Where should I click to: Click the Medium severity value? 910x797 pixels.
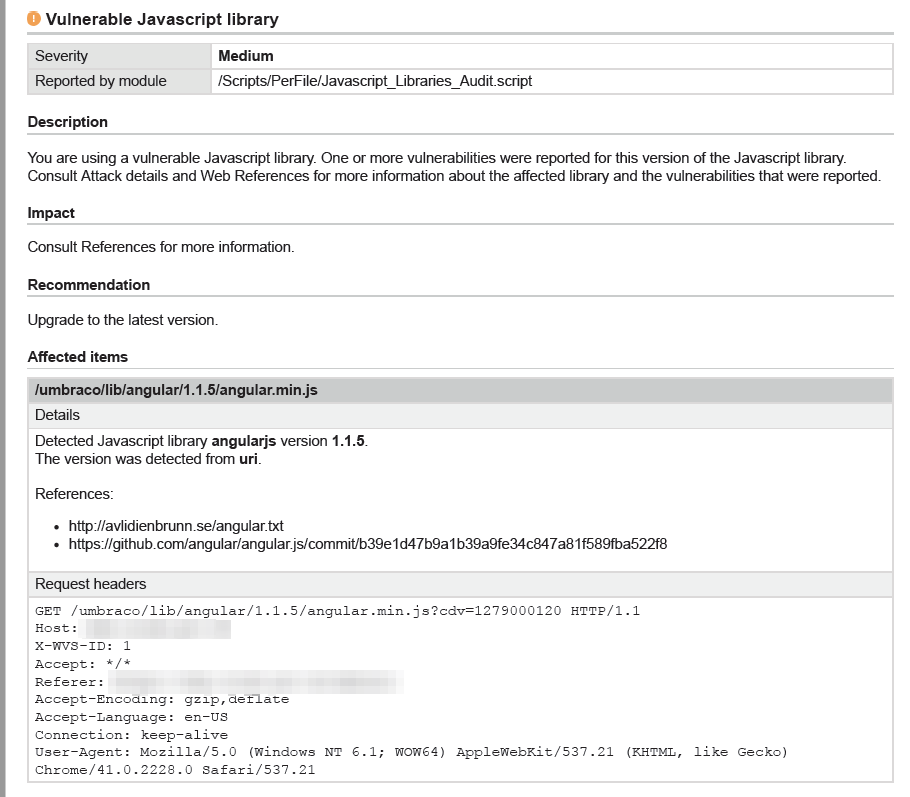(246, 56)
